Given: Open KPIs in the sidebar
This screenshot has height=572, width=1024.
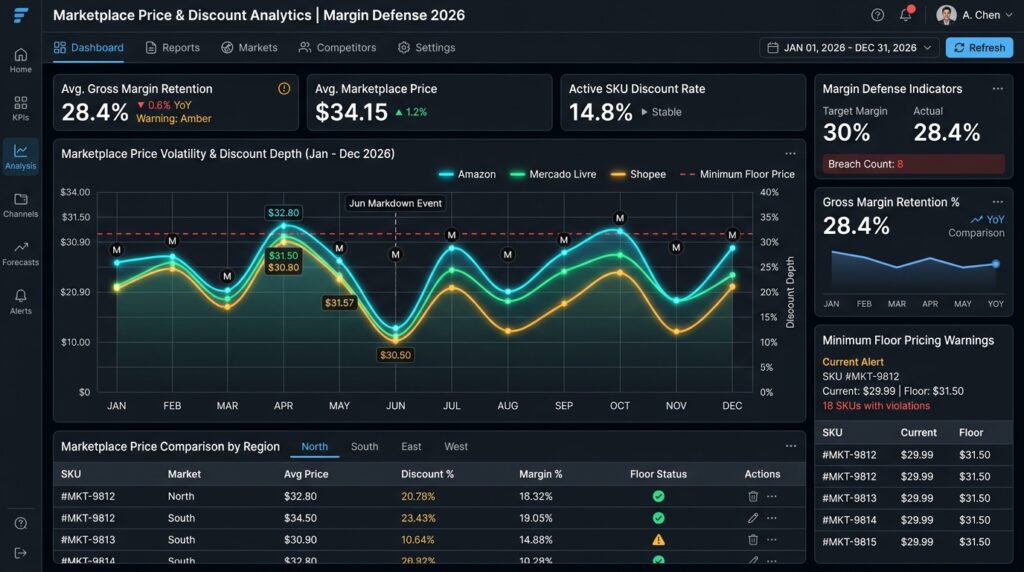Looking at the screenshot, I should [21, 108].
